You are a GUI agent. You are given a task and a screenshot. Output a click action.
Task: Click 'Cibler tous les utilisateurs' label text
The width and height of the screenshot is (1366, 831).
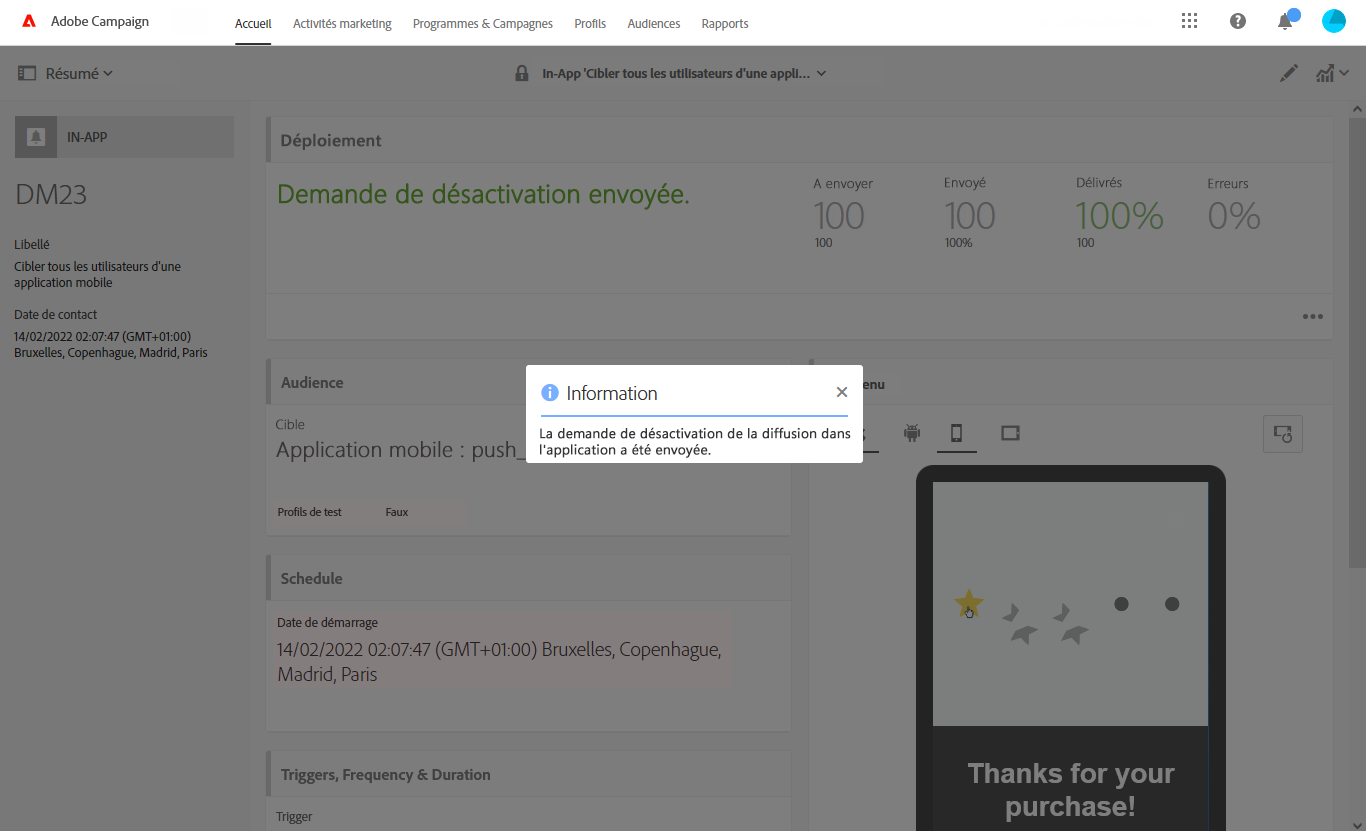pos(97,275)
